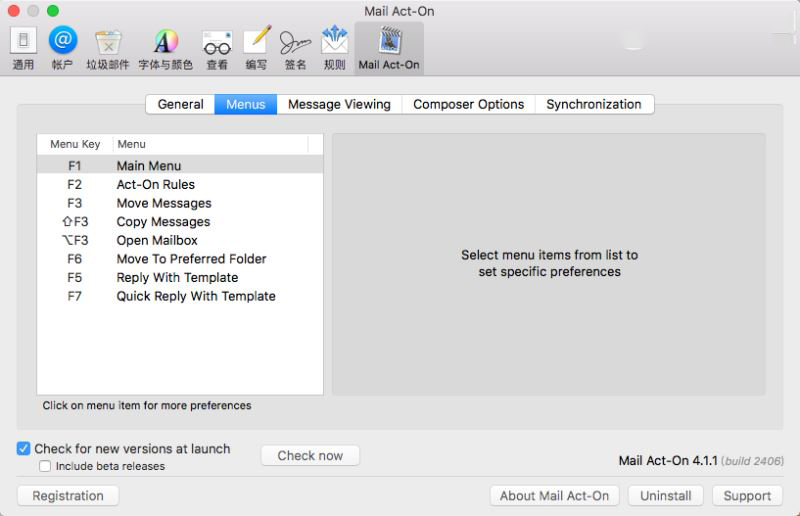Open the 帐户 accounts @ icon
The width and height of the screenshot is (800, 516).
click(63, 48)
